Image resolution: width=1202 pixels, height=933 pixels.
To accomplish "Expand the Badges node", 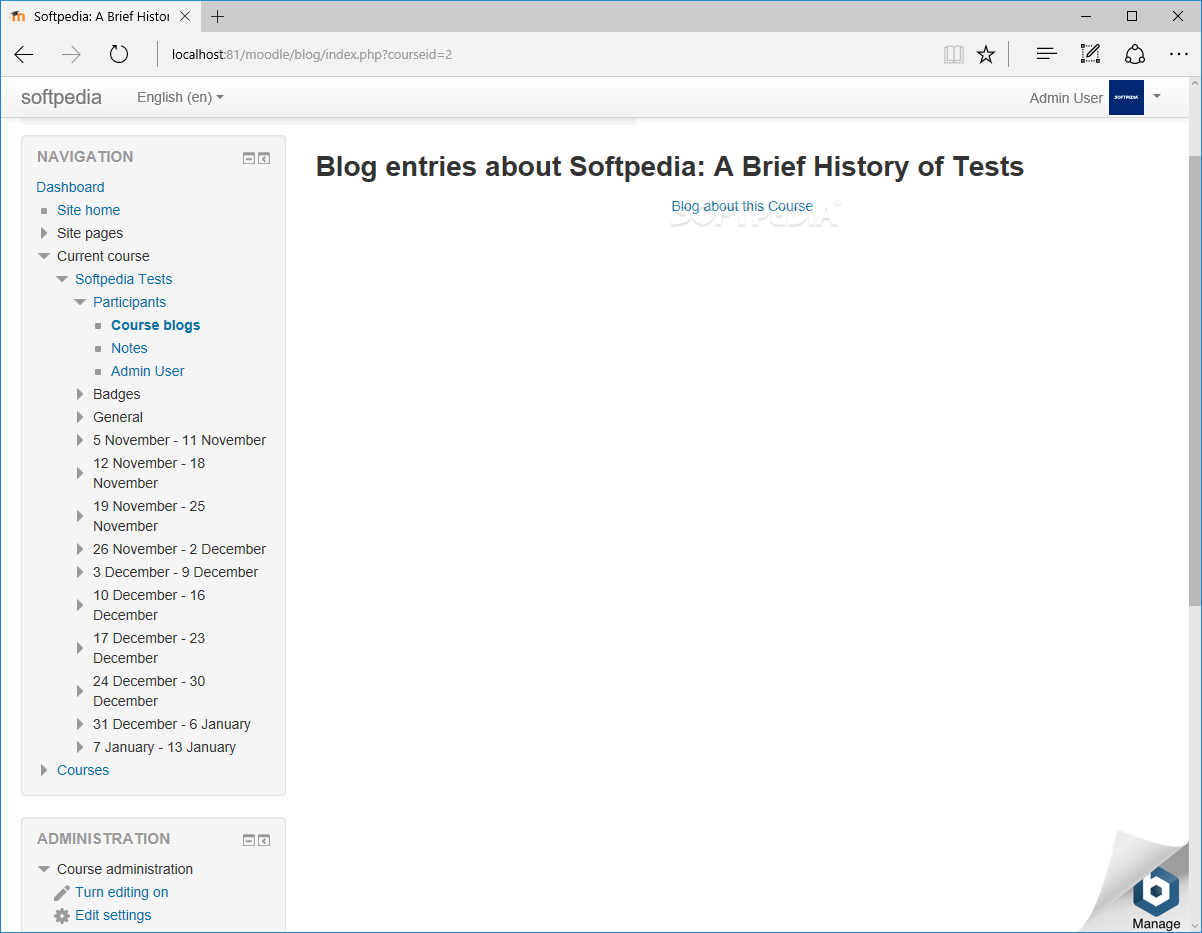I will (80, 394).
